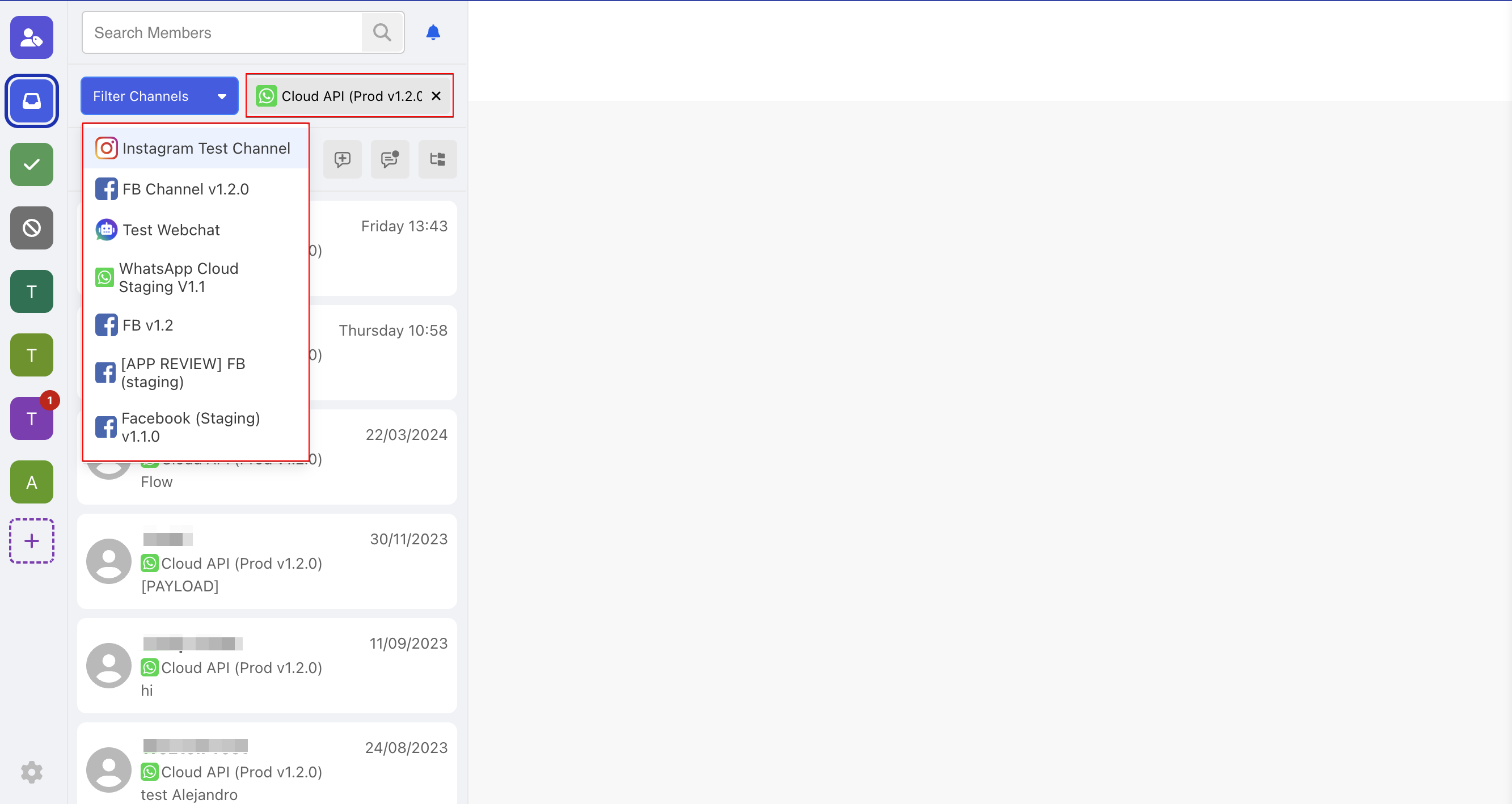Open the green checkmark resolved section
The width and height of the screenshot is (1512, 804).
[32, 164]
